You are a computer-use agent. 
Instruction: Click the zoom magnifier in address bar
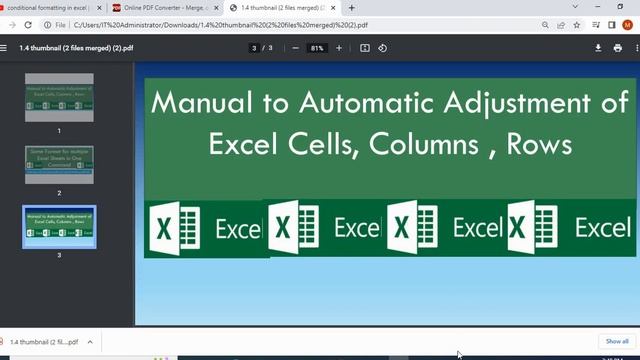(x=545, y=25)
